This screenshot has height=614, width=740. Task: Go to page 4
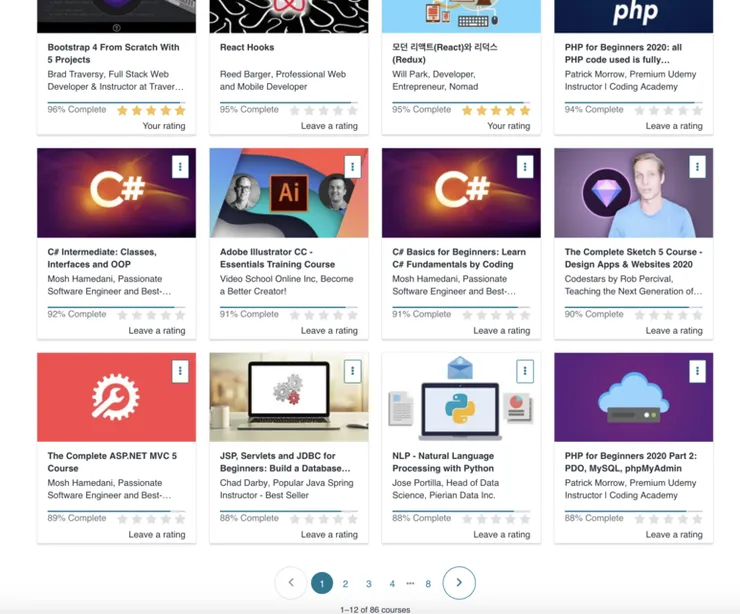[x=392, y=584]
